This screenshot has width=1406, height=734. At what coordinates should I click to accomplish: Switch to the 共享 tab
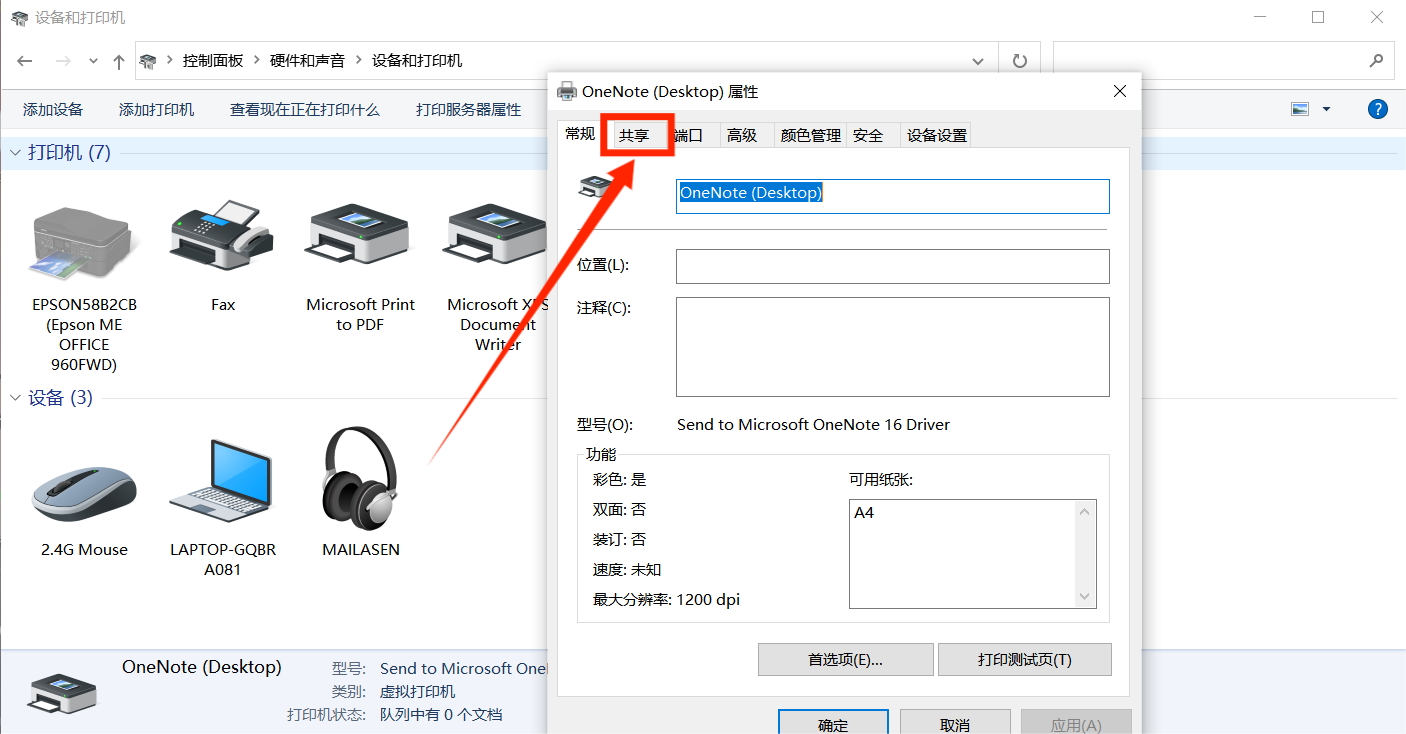[634, 135]
